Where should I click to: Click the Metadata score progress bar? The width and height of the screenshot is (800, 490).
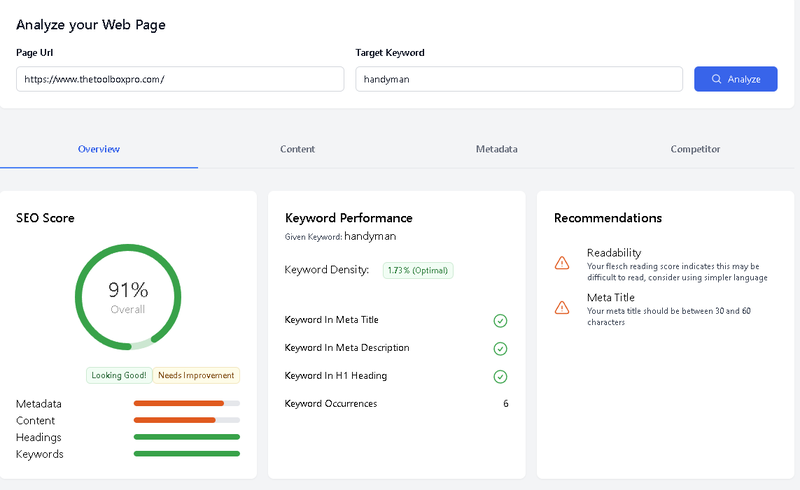pos(186,404)
